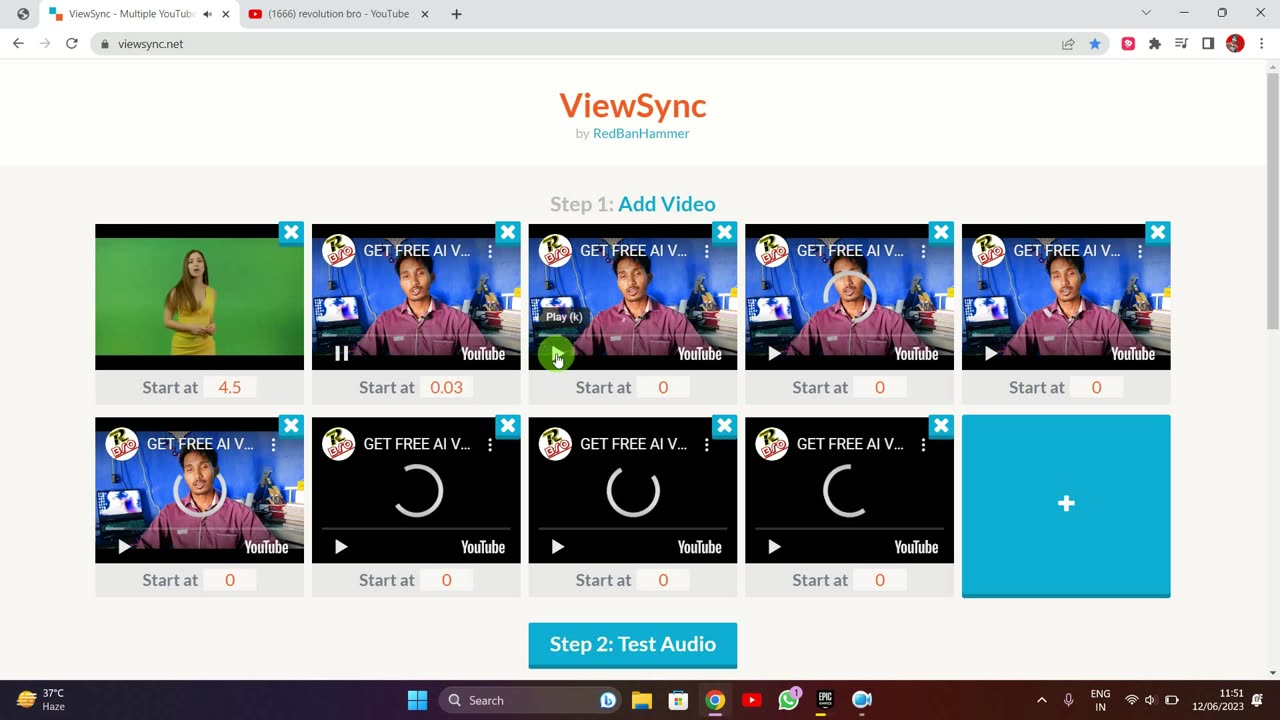The image size is (1280, 720).
Task: Click the blue bookmark star
Action: click(x=1095, y=44)
